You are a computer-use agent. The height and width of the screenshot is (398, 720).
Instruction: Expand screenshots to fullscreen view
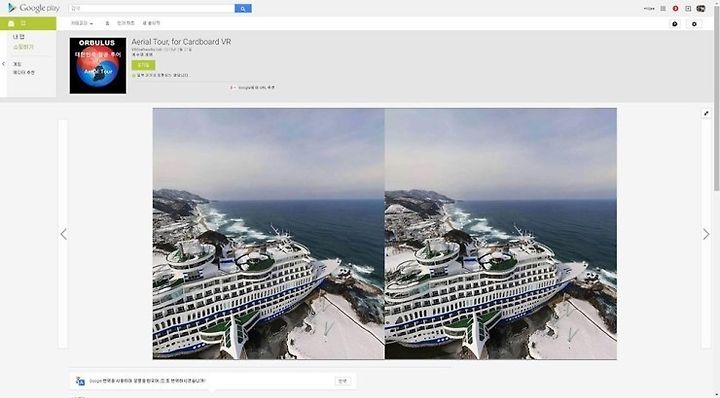coord(706,113)
